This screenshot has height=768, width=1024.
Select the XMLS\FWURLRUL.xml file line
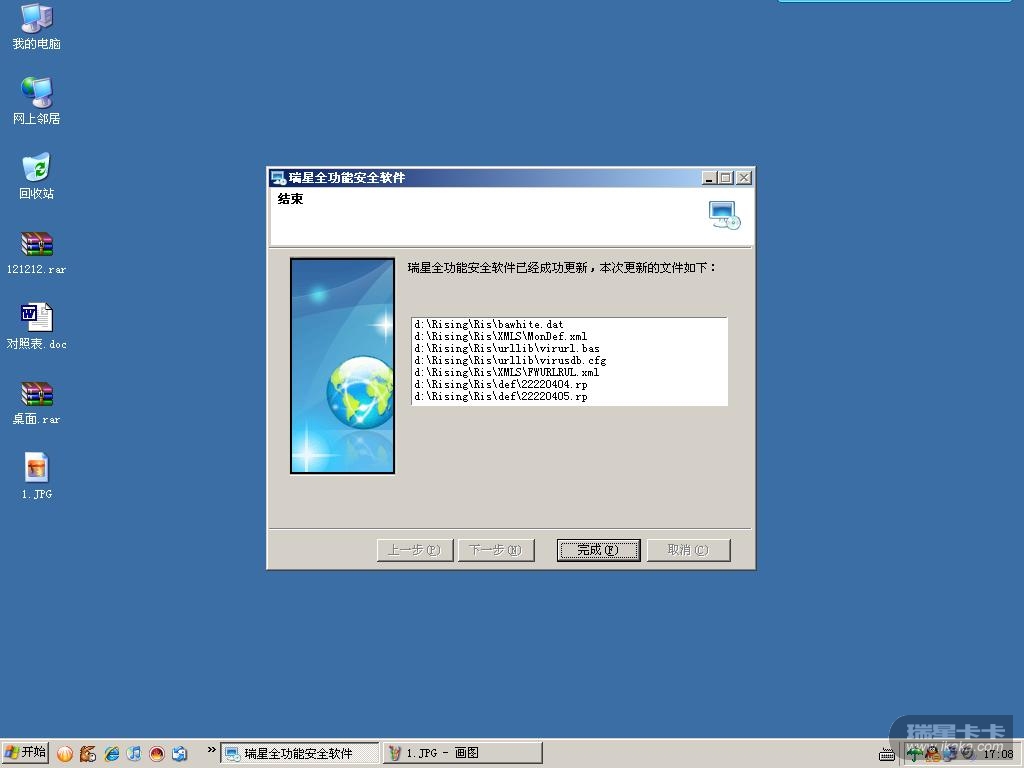click(507, 372)
